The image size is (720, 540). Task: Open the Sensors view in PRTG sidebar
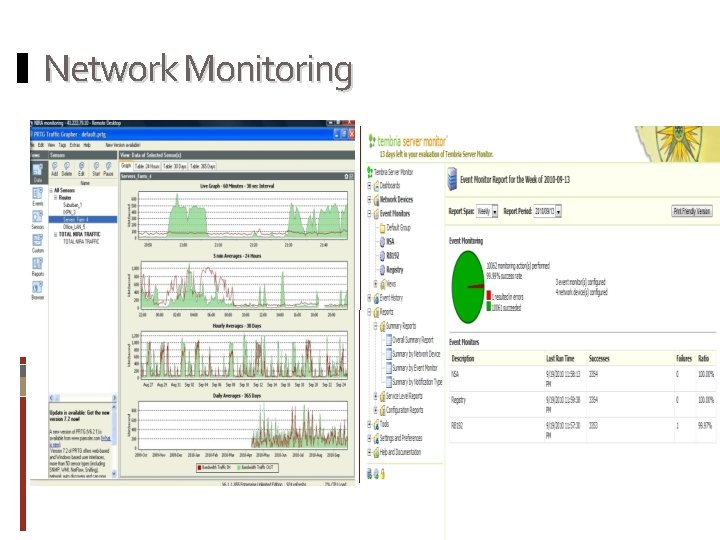point(38,219)
